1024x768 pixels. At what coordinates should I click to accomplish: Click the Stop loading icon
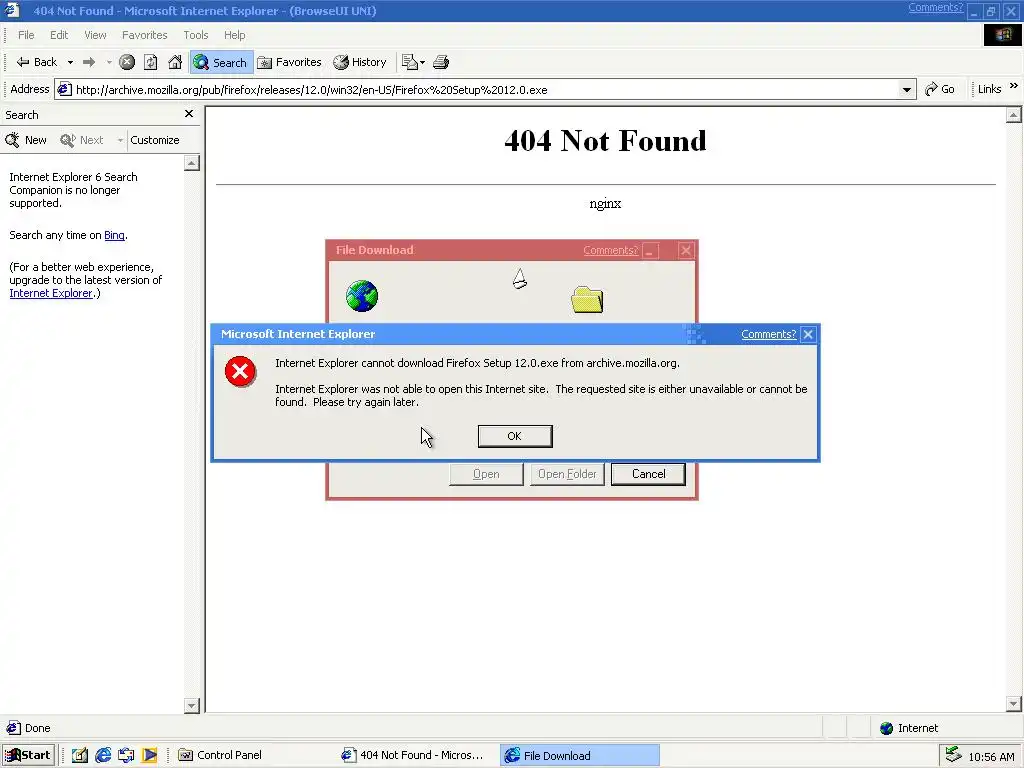tap(127, 62)
